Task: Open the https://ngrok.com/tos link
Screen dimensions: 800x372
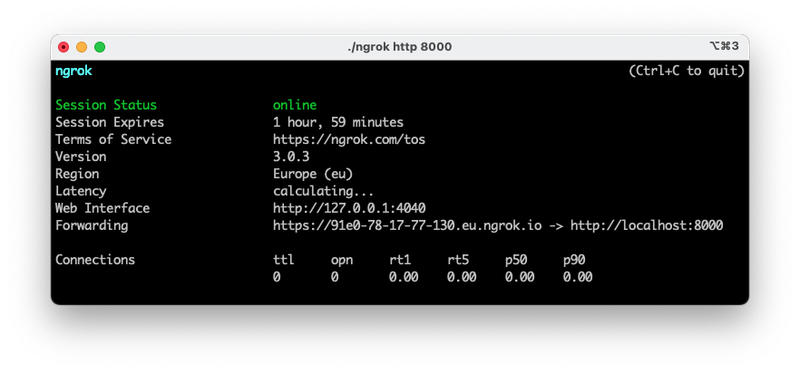Action: [349, 139]
